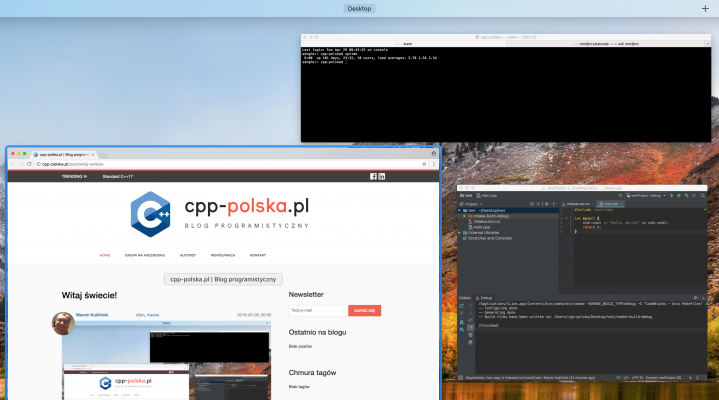Screen dimensions: 719x400
Task: Open the KONTAKT menu item
Action: click(258, 254)
